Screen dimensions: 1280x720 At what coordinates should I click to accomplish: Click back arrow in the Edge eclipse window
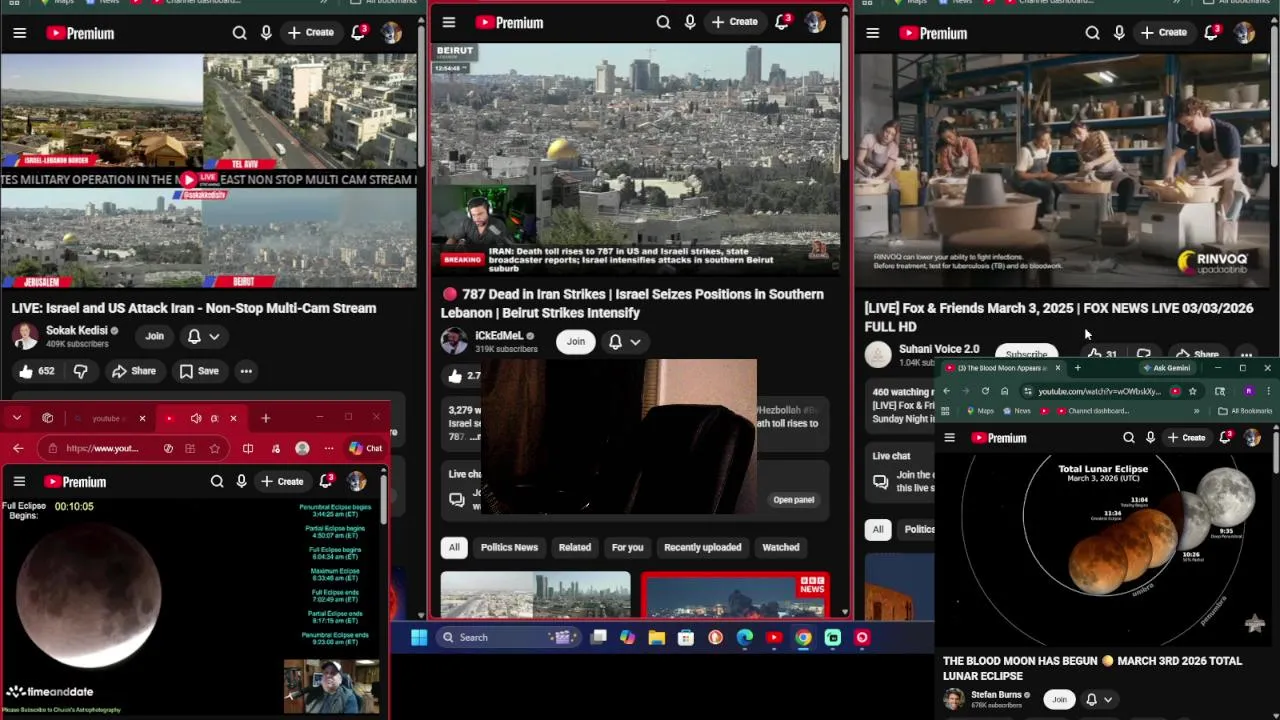[x=18, y=448]
